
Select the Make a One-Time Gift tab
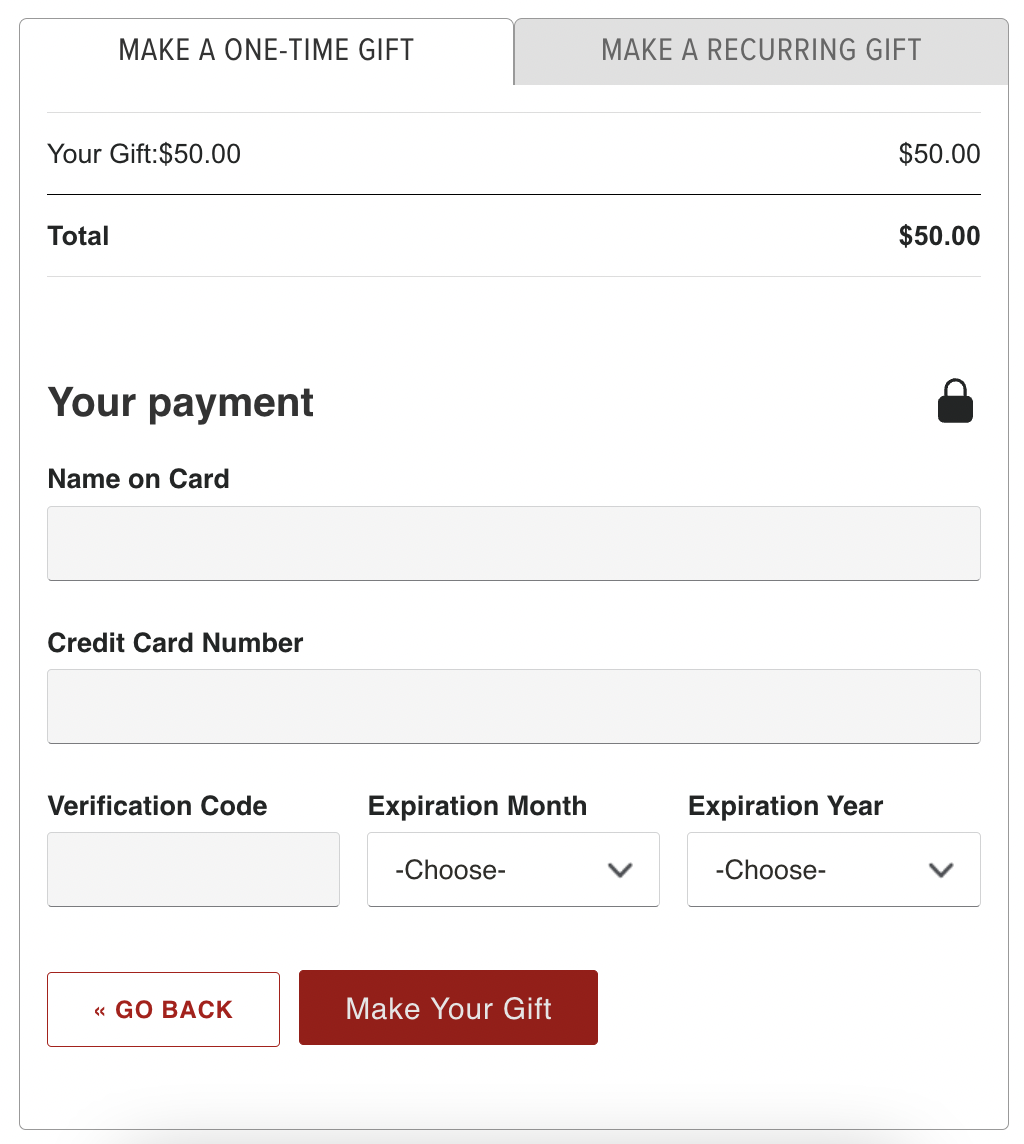(266, 50)
